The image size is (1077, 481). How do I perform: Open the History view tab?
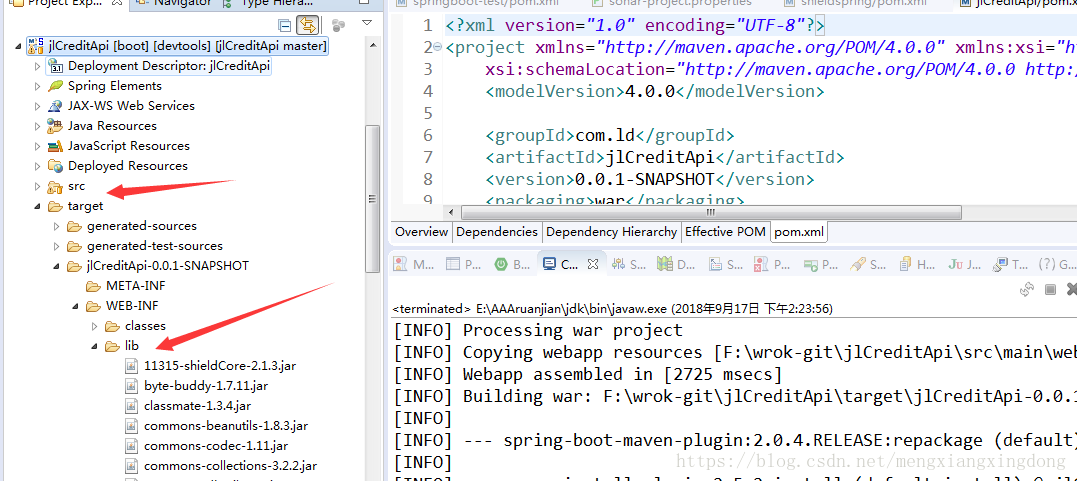[916, 264]
